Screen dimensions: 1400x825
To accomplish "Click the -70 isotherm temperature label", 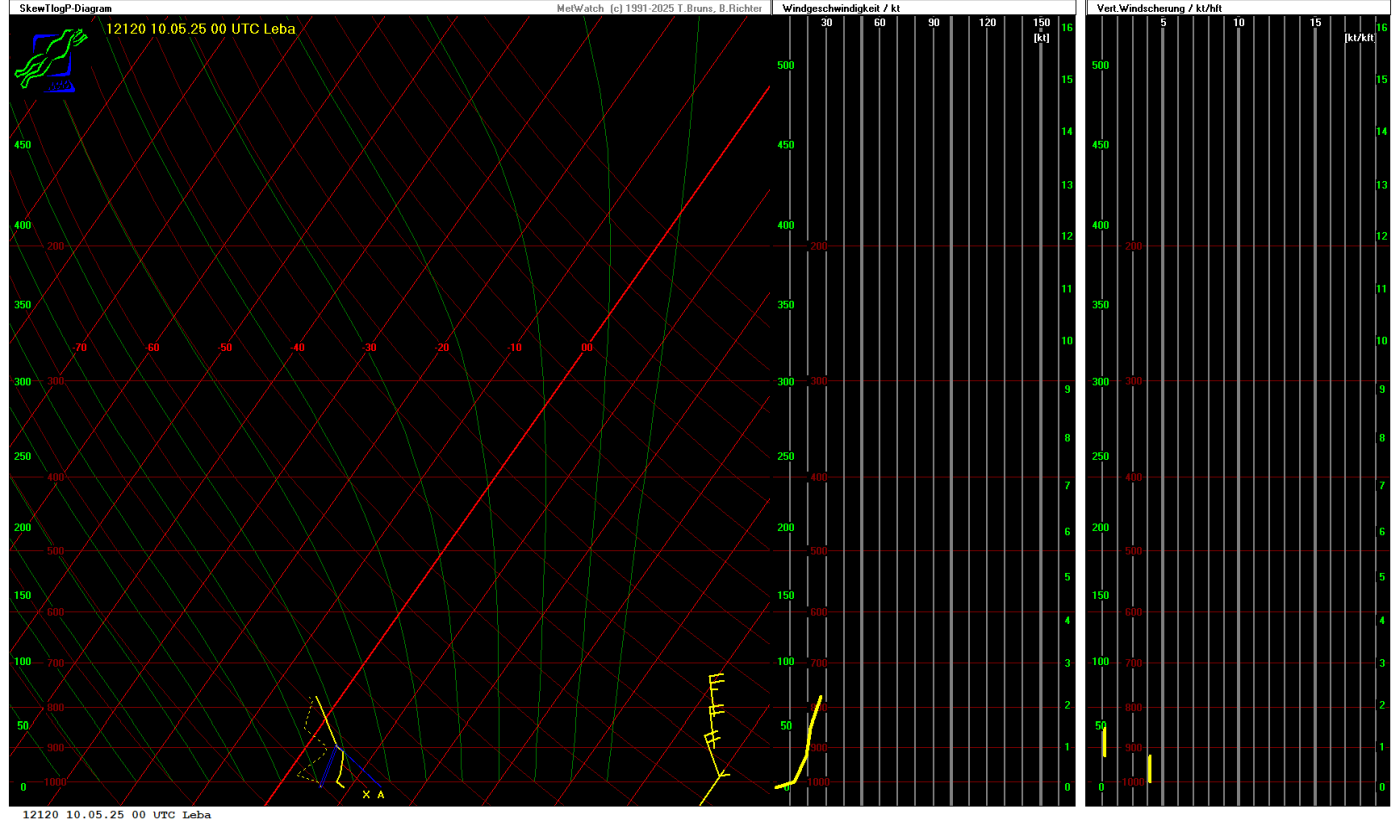I will click(80, 348).
